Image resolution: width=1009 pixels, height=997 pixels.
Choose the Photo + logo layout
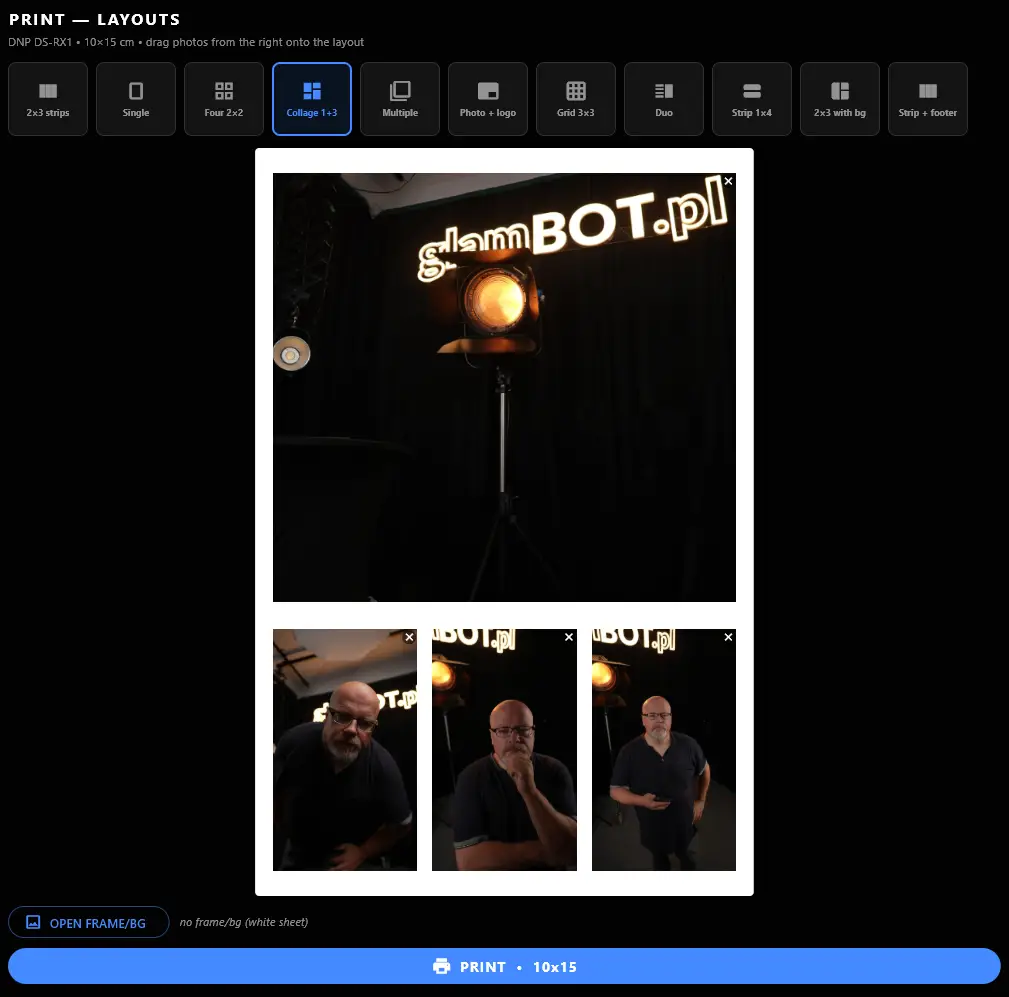point(488,98)
